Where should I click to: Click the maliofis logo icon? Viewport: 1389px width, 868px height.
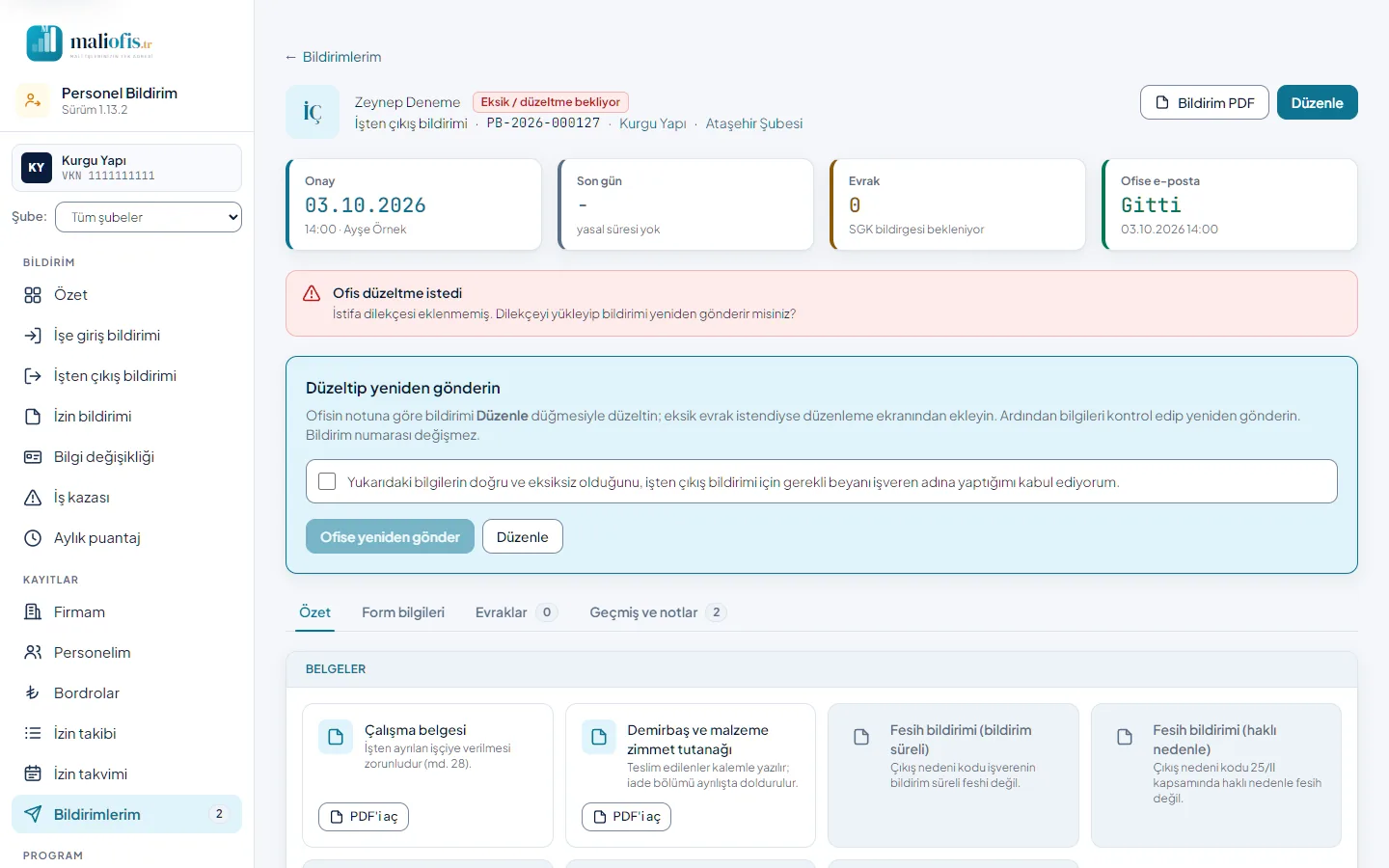(x=44, y=42)
